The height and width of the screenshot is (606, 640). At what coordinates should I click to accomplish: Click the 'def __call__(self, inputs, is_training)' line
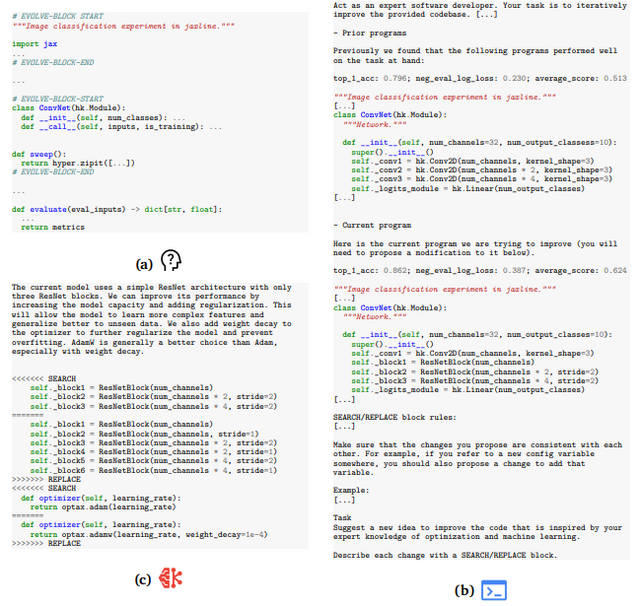pyautogui.click(x=122, y=127)
